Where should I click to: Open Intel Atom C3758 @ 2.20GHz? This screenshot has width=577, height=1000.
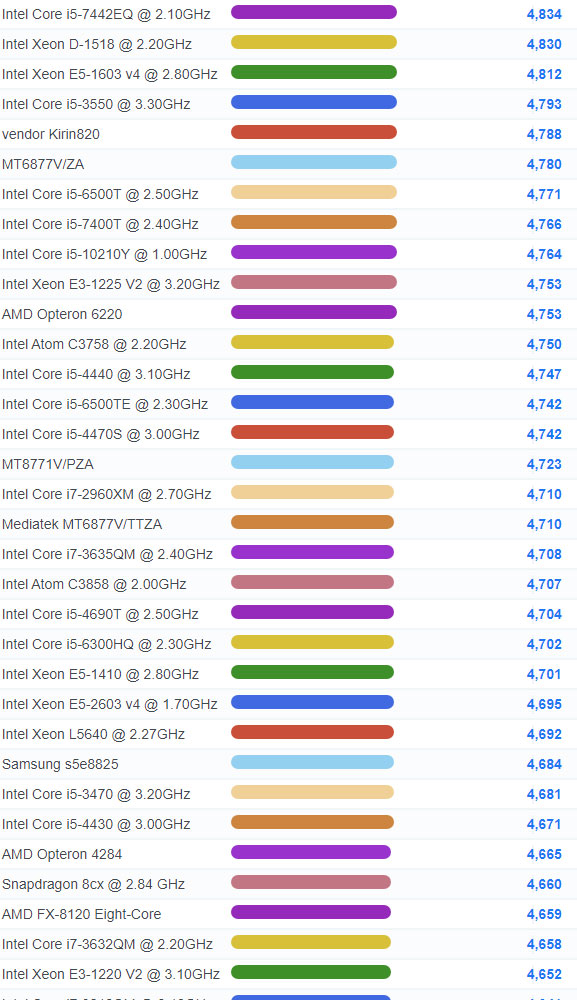94,344
